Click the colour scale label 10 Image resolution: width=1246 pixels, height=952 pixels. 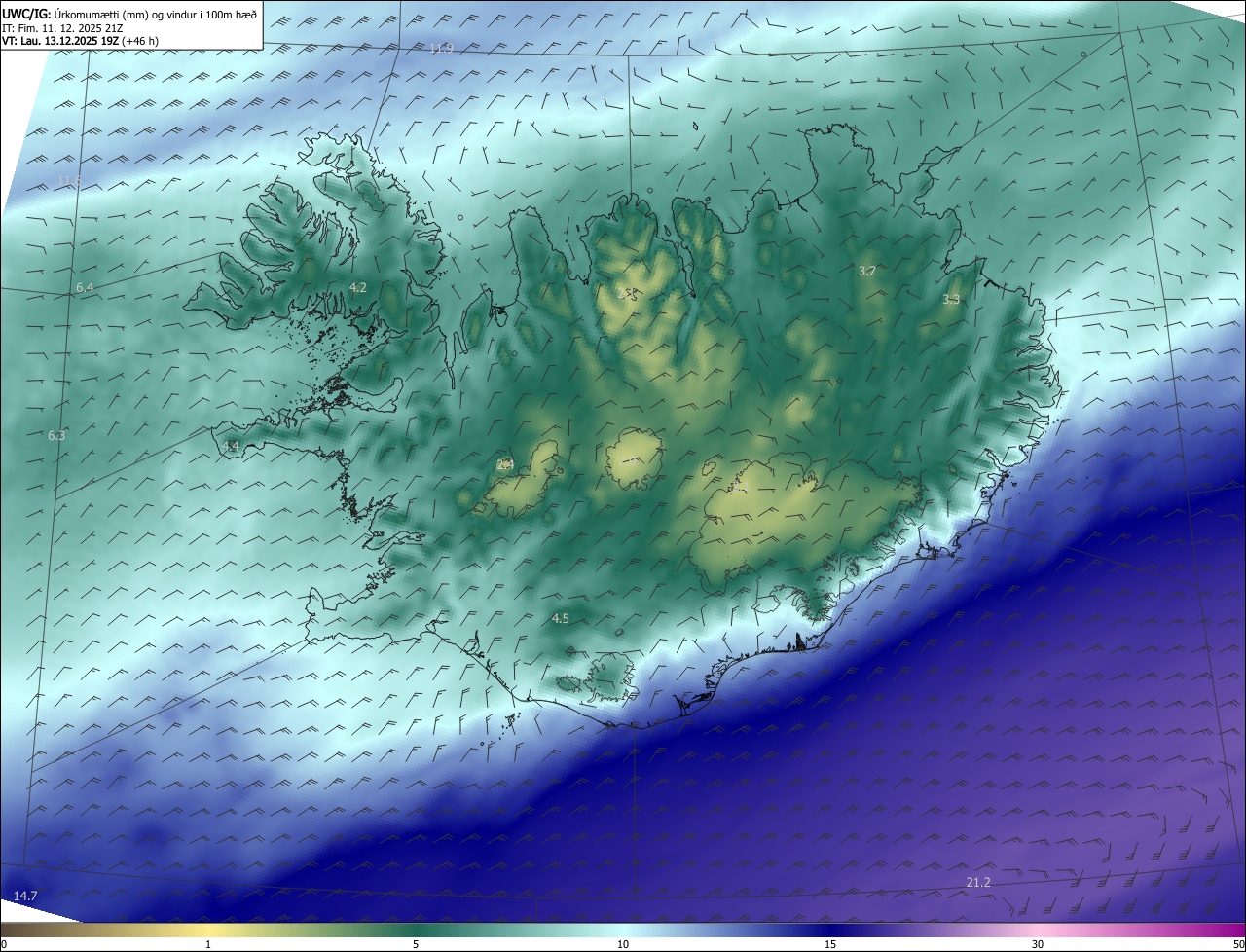click(623, 944)
